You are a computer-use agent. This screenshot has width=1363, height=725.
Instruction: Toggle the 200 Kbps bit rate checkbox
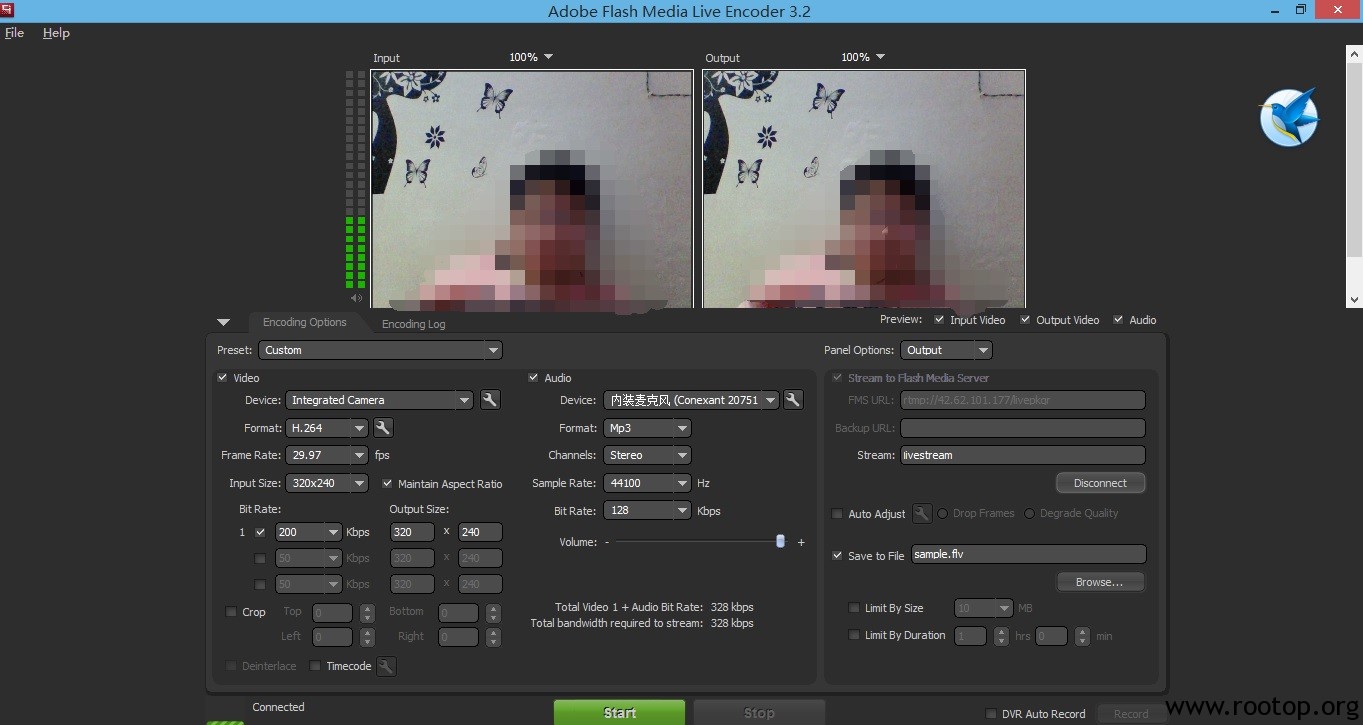[x=260, y=532]
